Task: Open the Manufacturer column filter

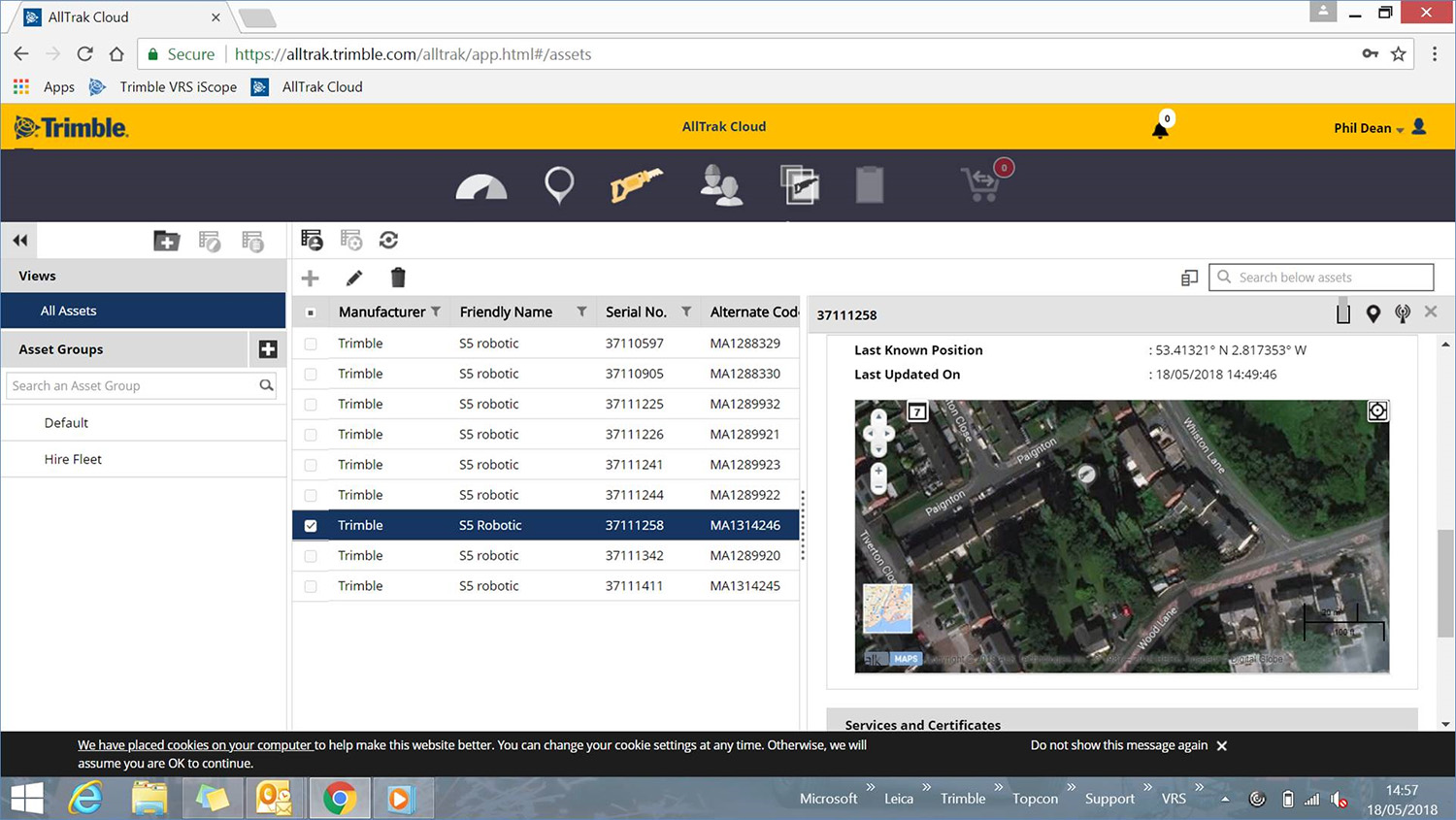Action: point(436,312)
